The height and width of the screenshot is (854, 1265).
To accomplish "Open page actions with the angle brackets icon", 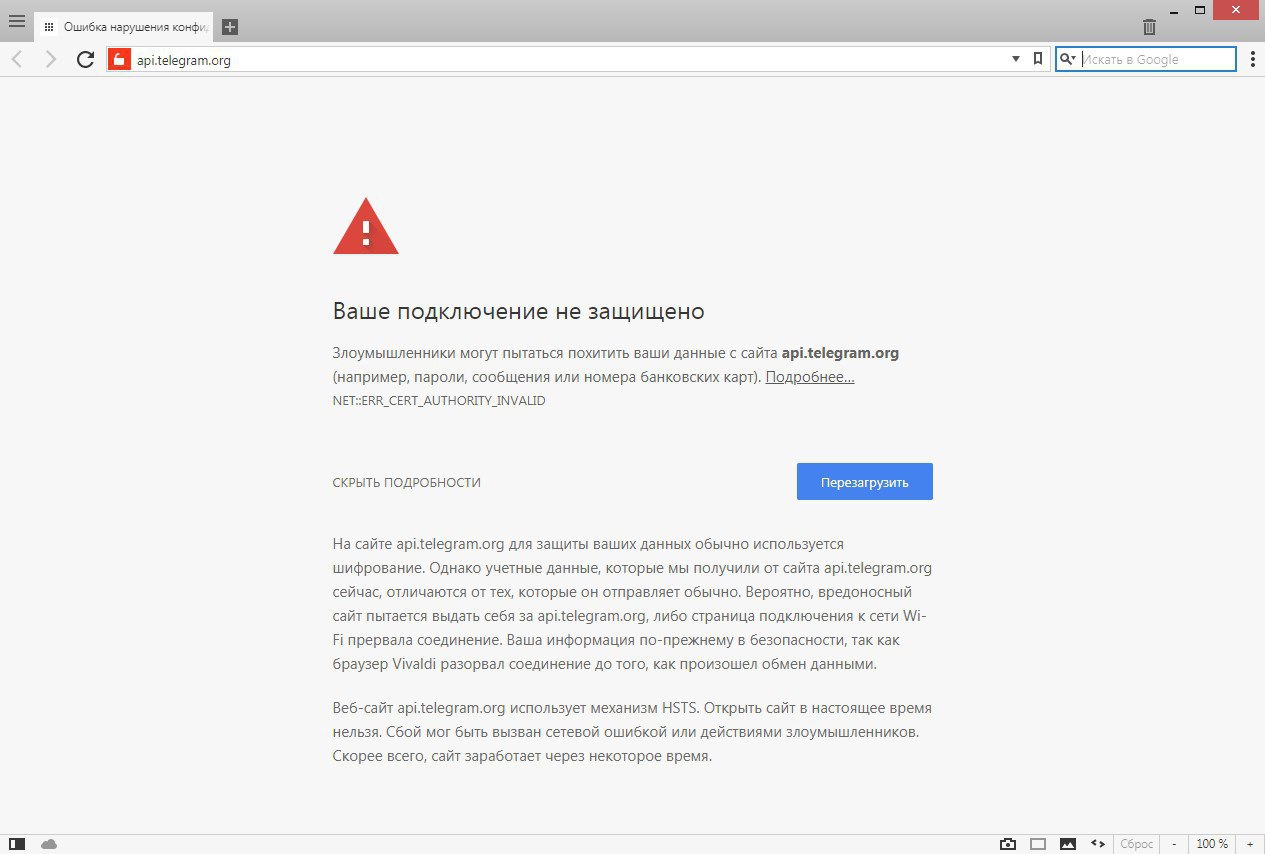I will [1098, 844].
